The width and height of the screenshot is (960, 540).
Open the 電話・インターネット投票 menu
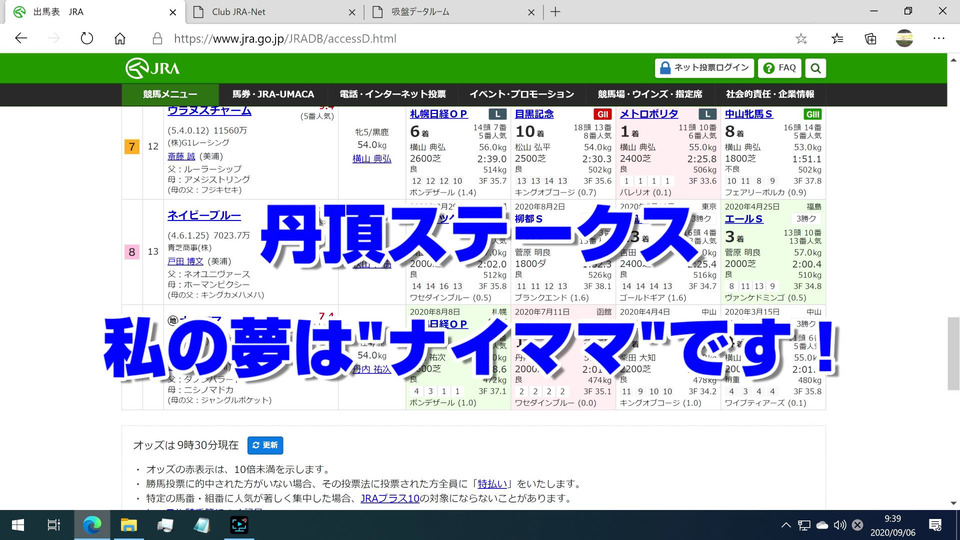[392, 94]
